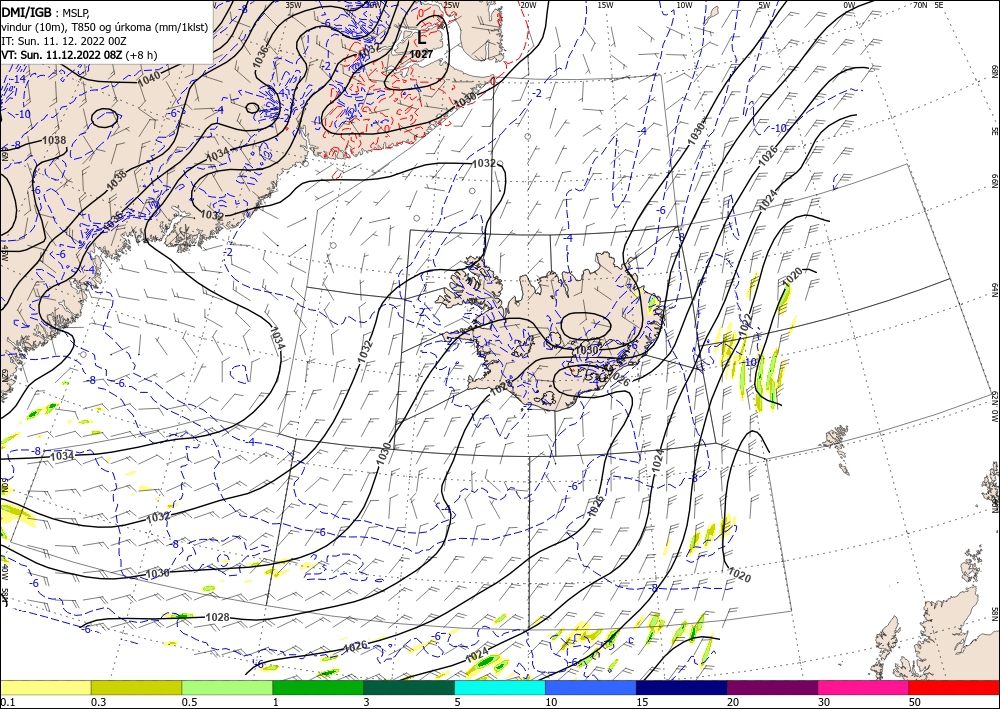Click the '10W' longitude label

tap(684, 5)
